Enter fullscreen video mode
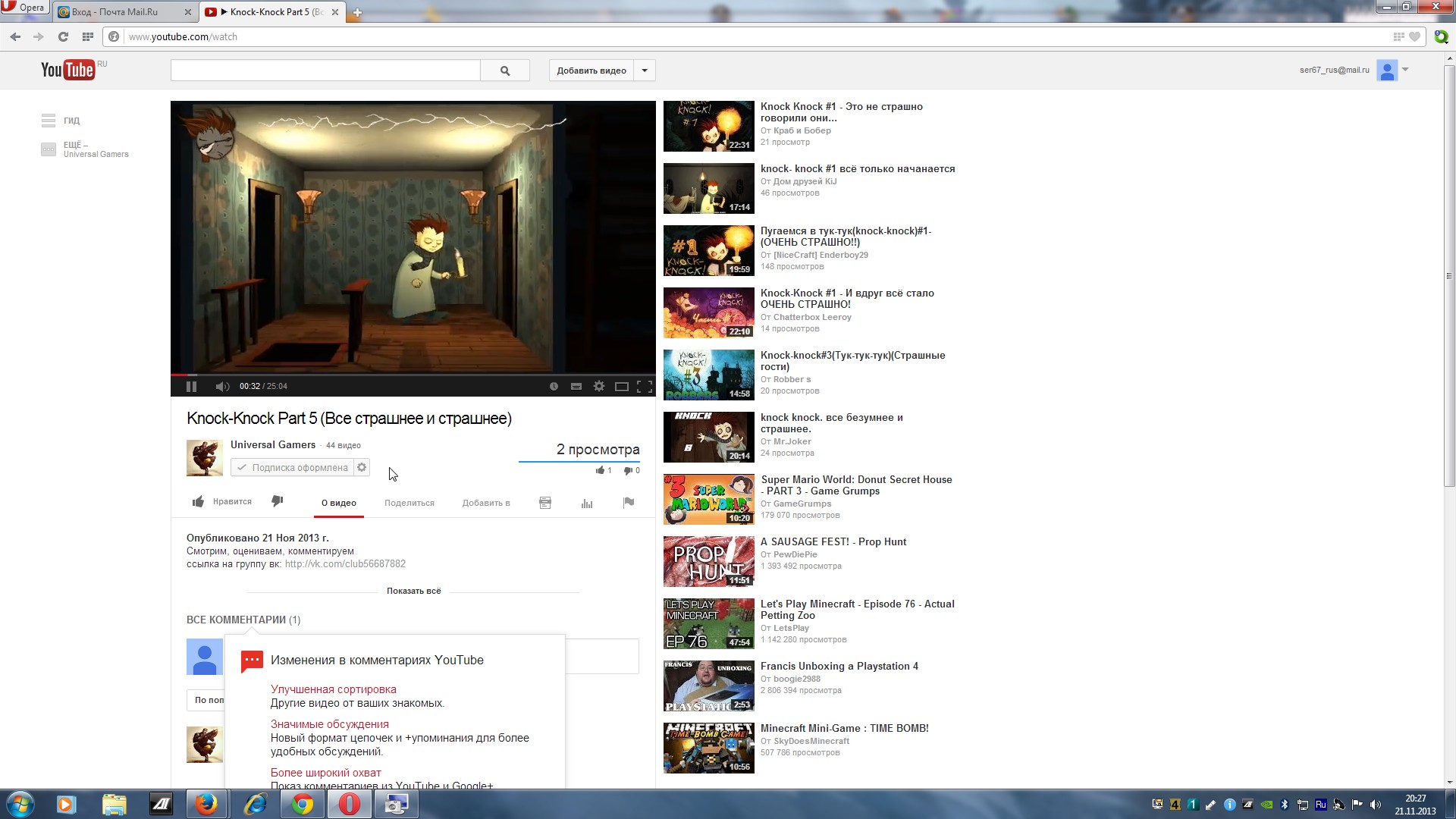The width and height of the screenshot is (1456, 819). pos(645,387)
